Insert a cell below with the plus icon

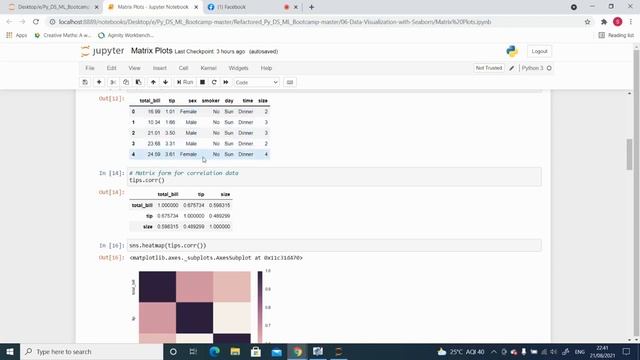(x=99, y=82)
